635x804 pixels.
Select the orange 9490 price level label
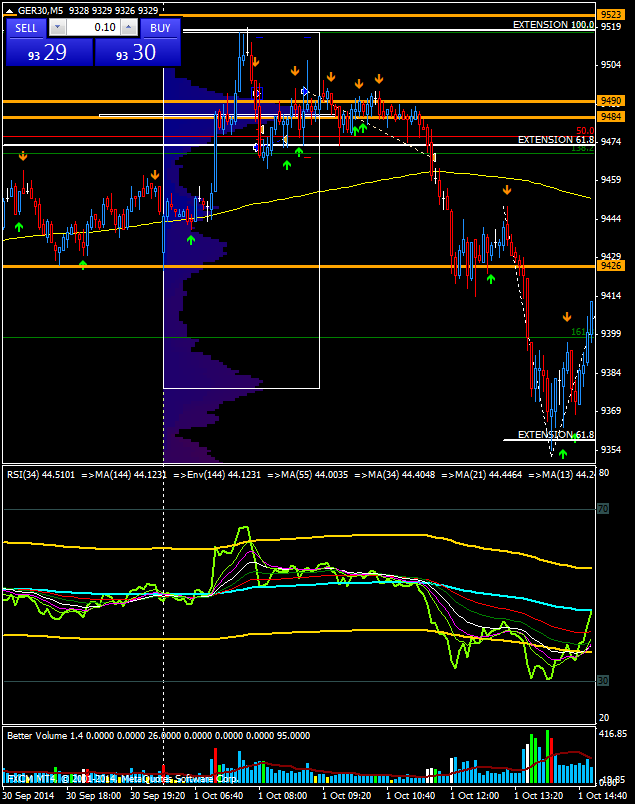click(x=609, y=101)
